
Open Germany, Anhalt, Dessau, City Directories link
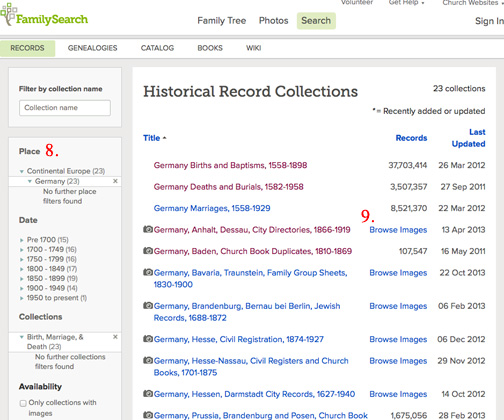252,230
